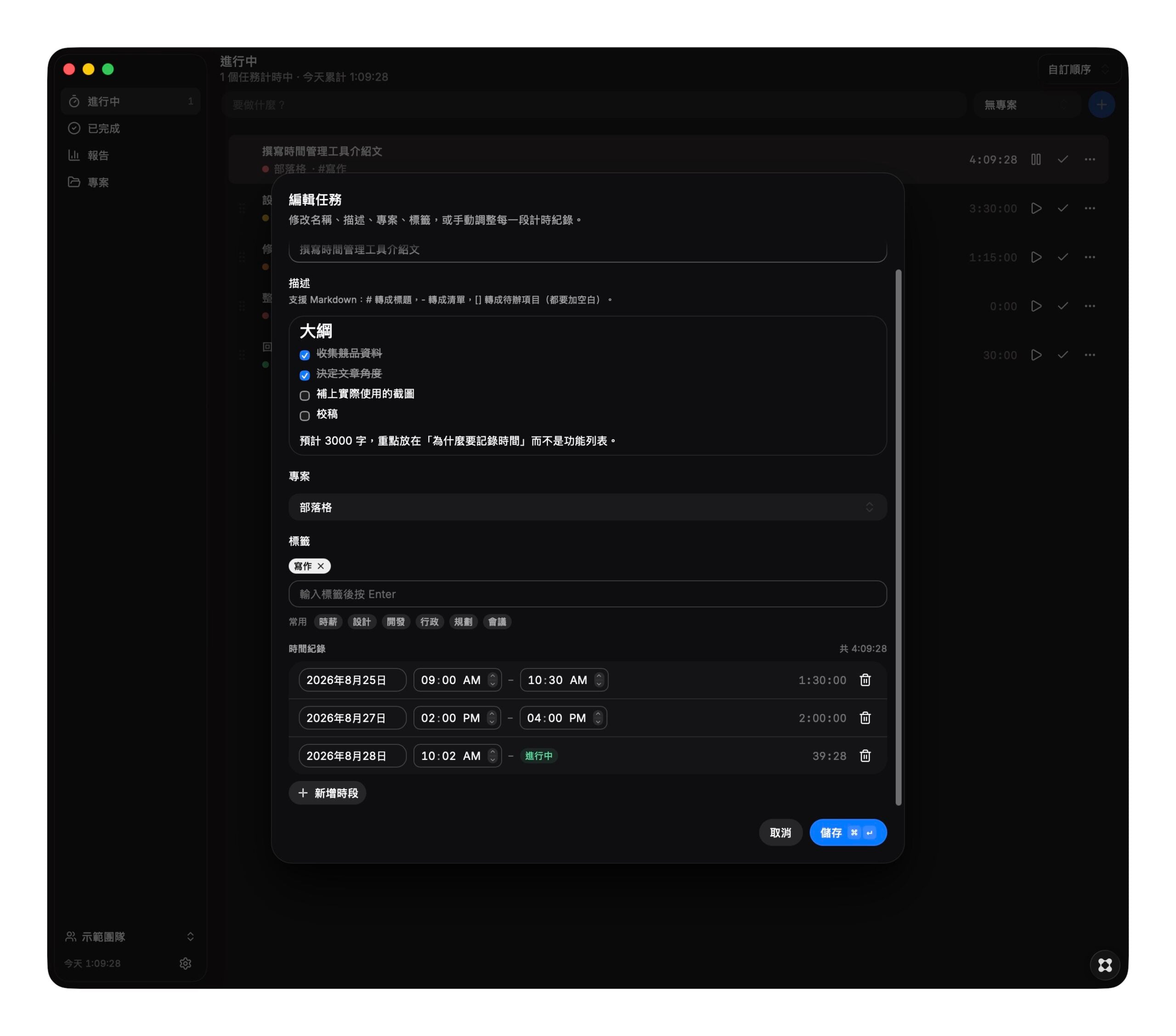Screen dimensions: 1176x1036
Task: Expand the 示範團隊 team switcher
Action: [130, 936]
